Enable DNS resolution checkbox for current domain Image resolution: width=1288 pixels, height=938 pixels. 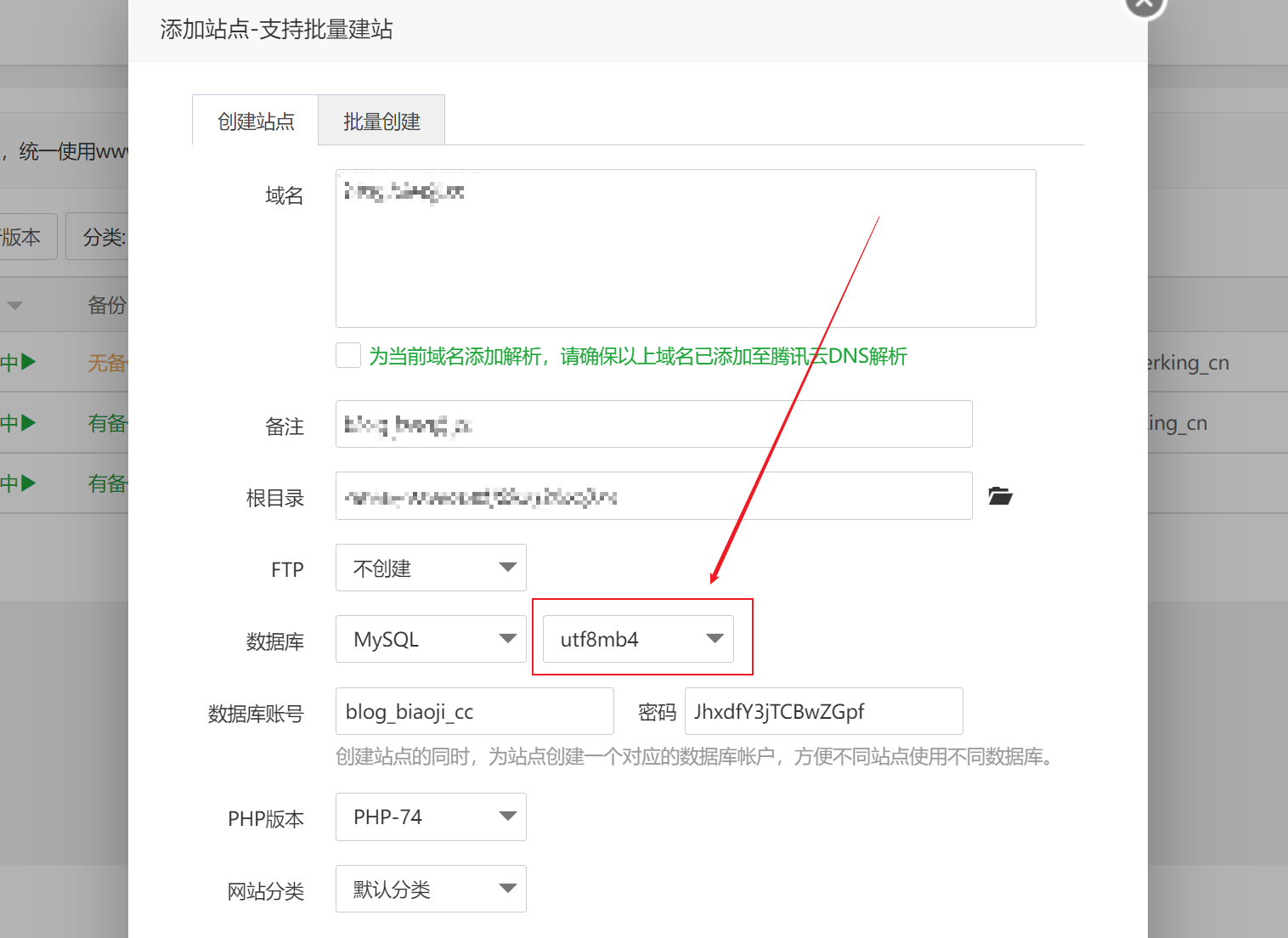(348, 355)
